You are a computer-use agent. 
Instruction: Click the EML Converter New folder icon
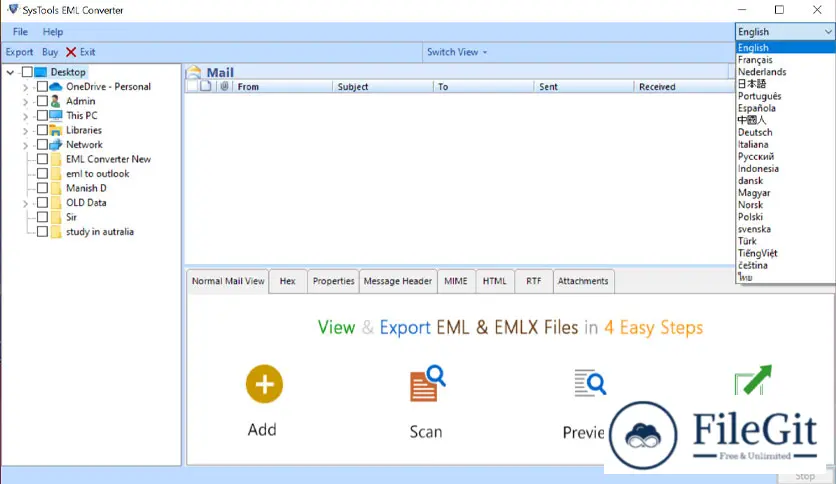point(56,159)
